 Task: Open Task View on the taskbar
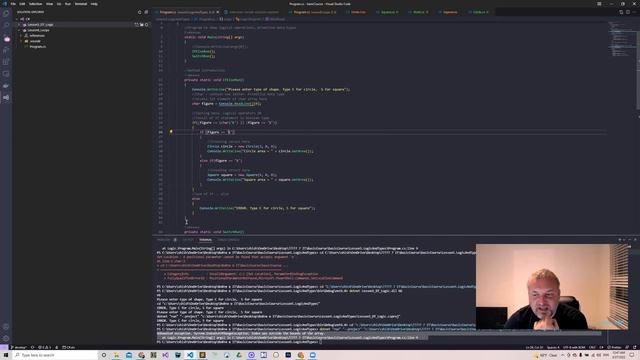pos(104,355)
